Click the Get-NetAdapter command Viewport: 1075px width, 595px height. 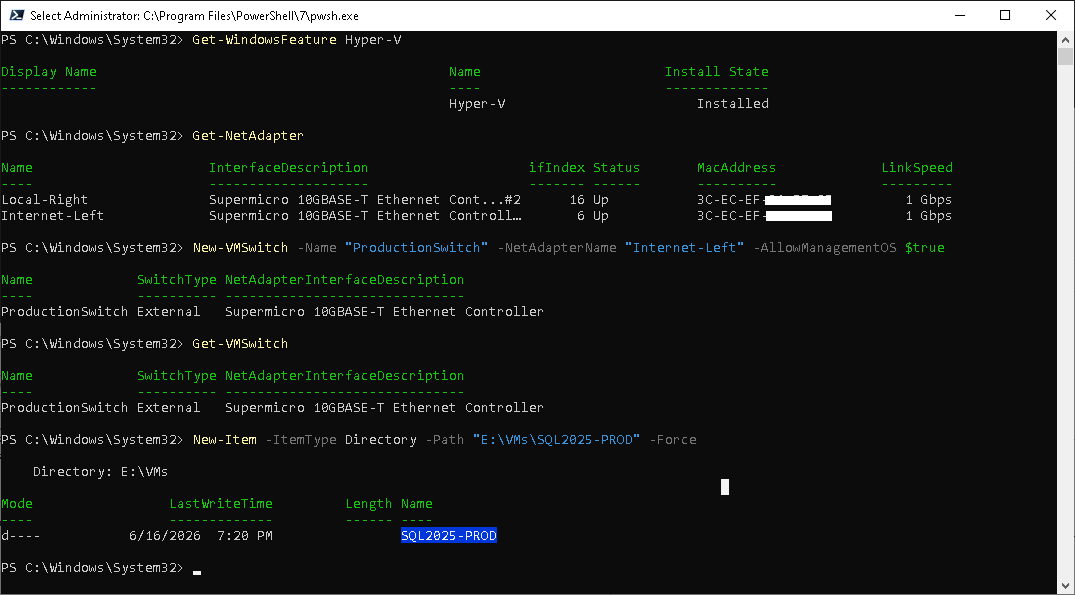point(247,136)
